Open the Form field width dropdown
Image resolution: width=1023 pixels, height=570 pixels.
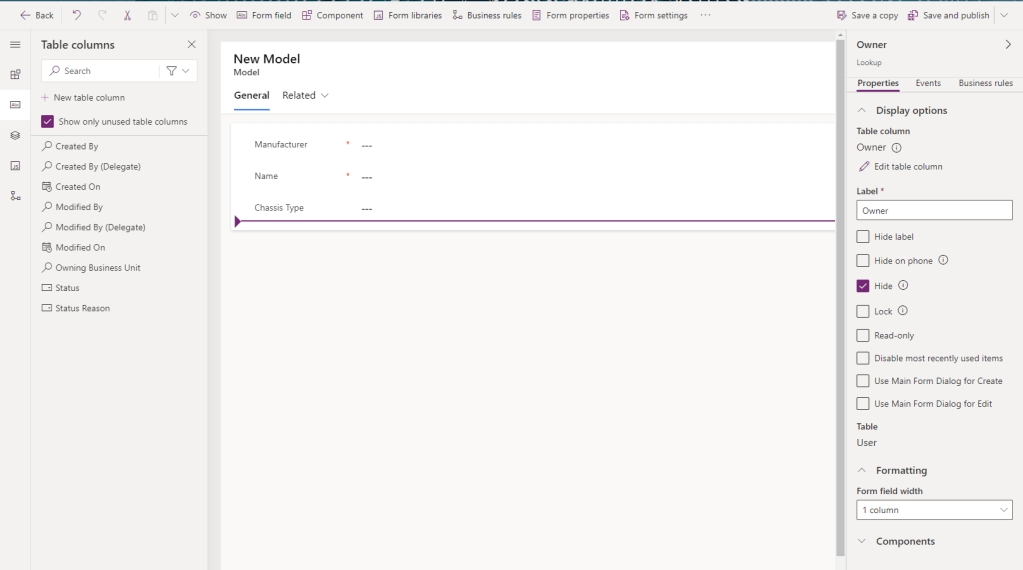coord(934,510)
